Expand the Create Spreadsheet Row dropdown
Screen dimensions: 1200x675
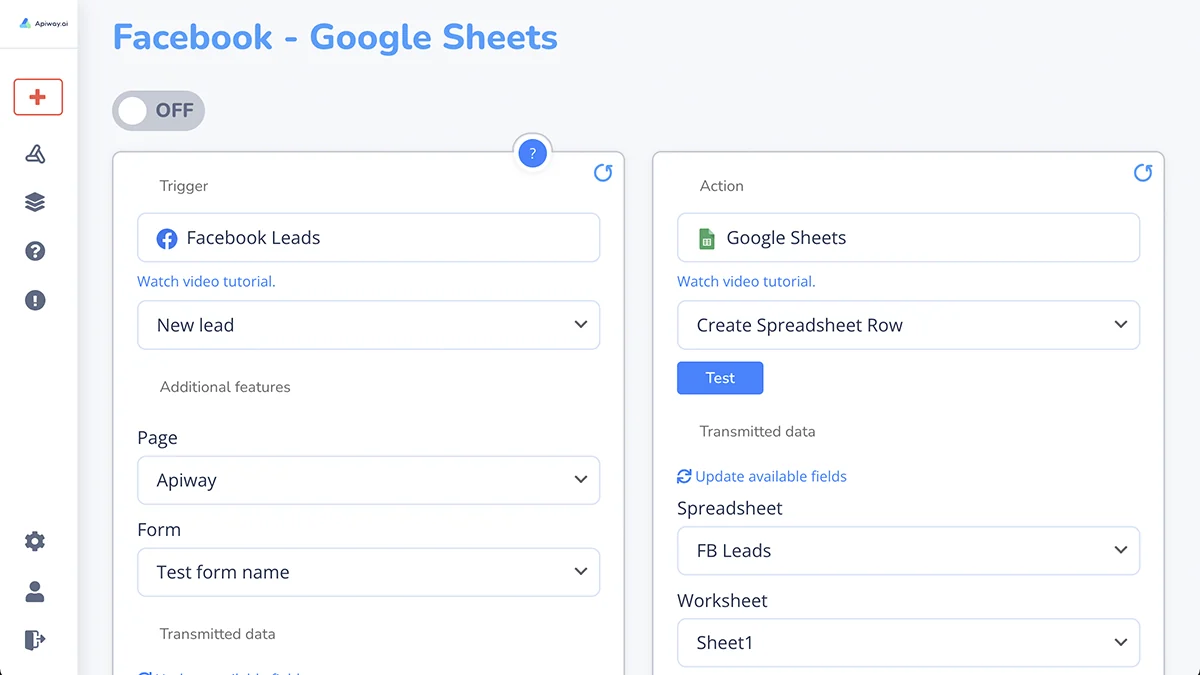(908, 325)
